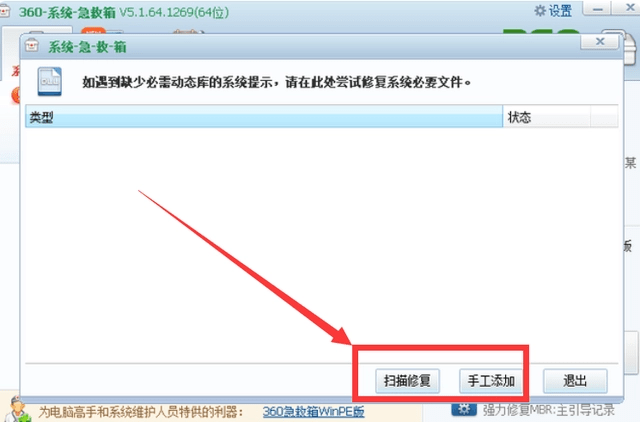640x422 pixels.
Task: Click the blue gear icon beside 强力修复MBR
Action: [x=464, y=409]
